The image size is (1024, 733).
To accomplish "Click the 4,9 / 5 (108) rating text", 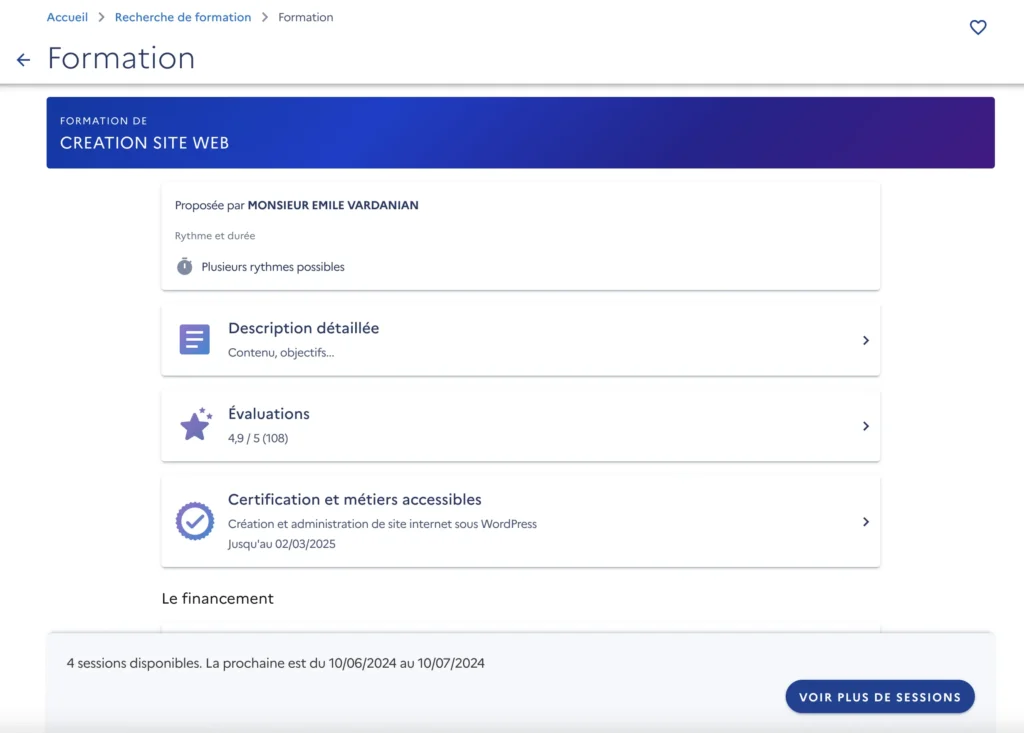I will [x=258, y=438].
